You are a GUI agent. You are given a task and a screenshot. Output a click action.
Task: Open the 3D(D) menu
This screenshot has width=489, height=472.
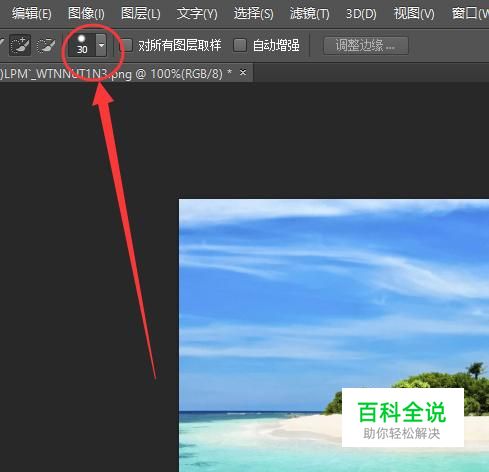coord(361,14)
